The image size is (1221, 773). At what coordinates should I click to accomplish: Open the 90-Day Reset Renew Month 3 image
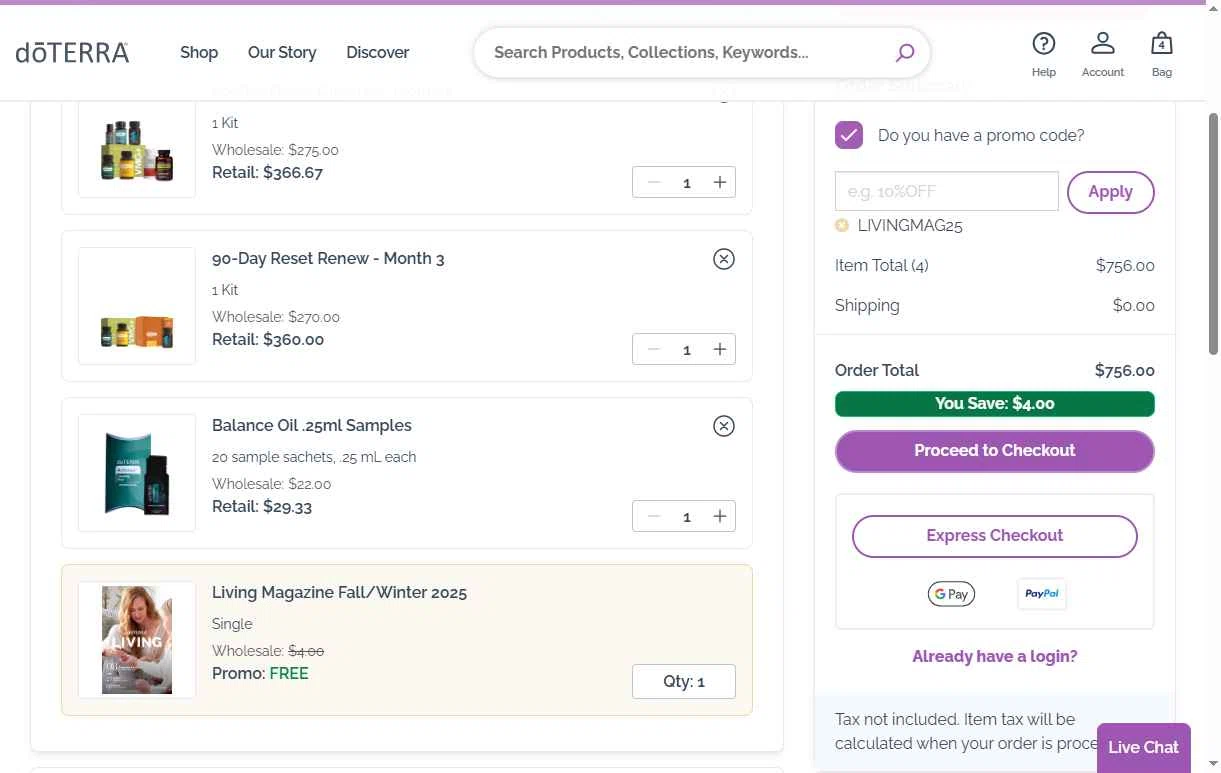click(x=137, y=306)
